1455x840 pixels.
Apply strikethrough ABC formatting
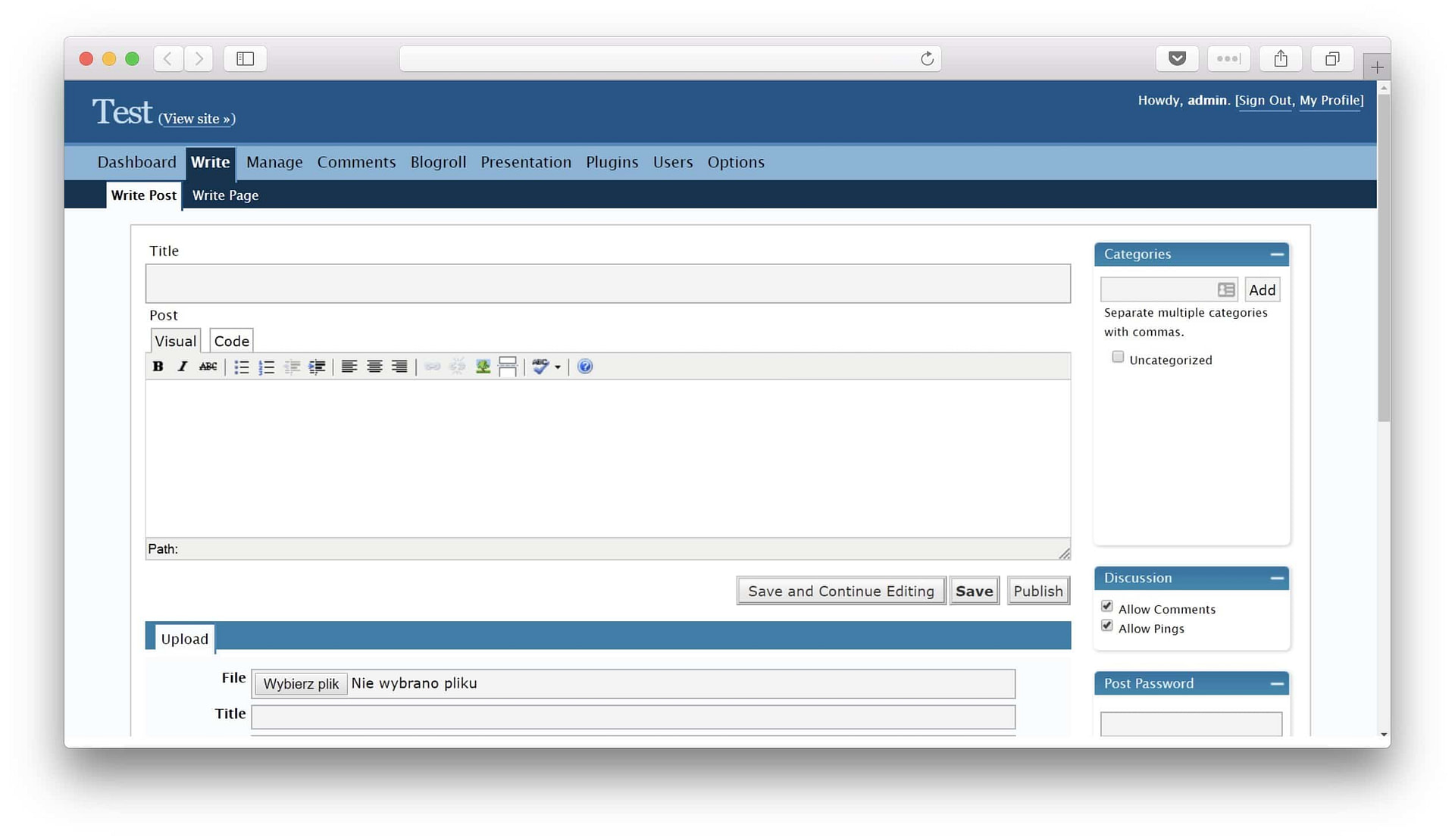[208, 367]
